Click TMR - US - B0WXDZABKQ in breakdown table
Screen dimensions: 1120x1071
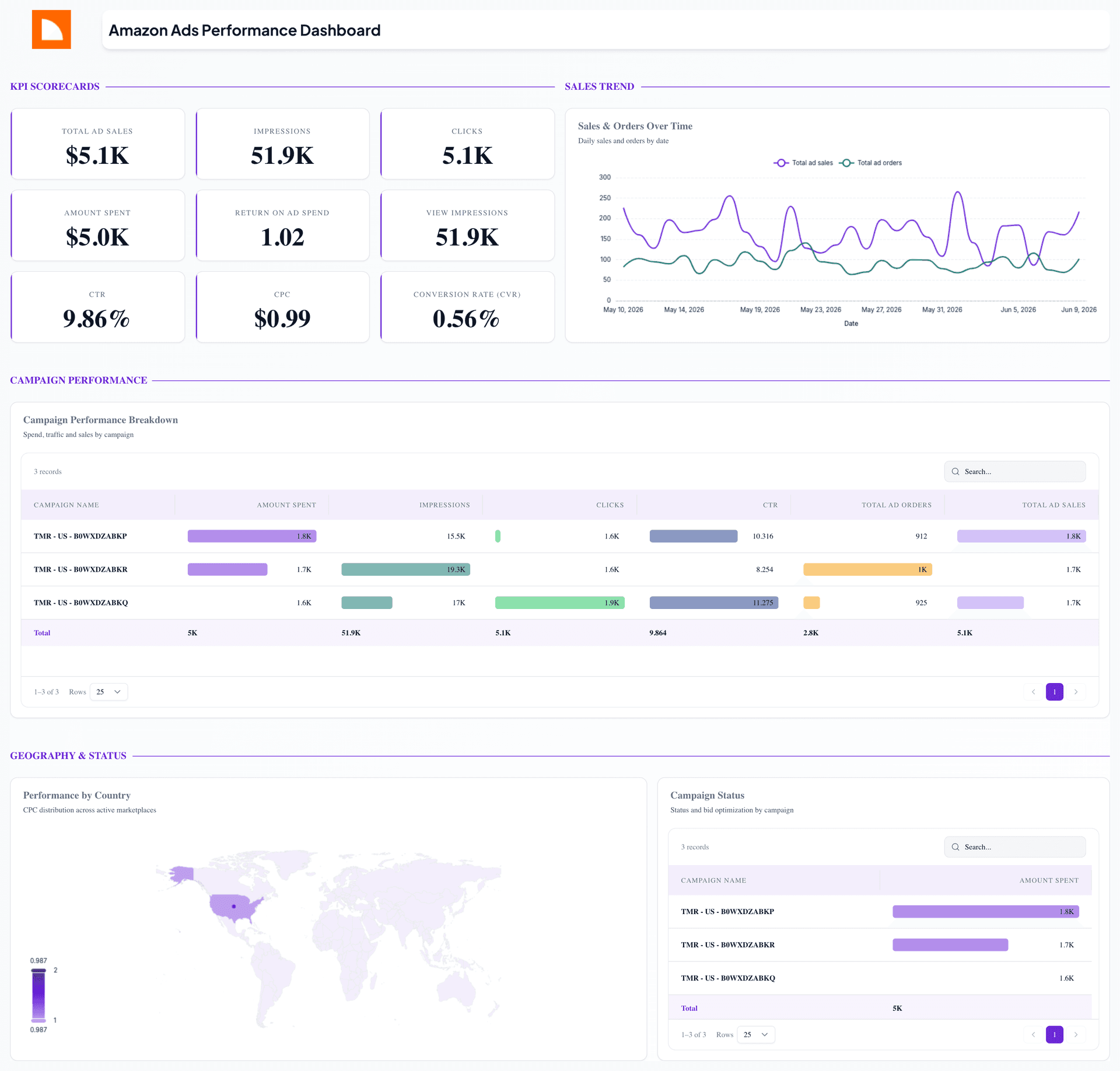[x=81, y=603]
